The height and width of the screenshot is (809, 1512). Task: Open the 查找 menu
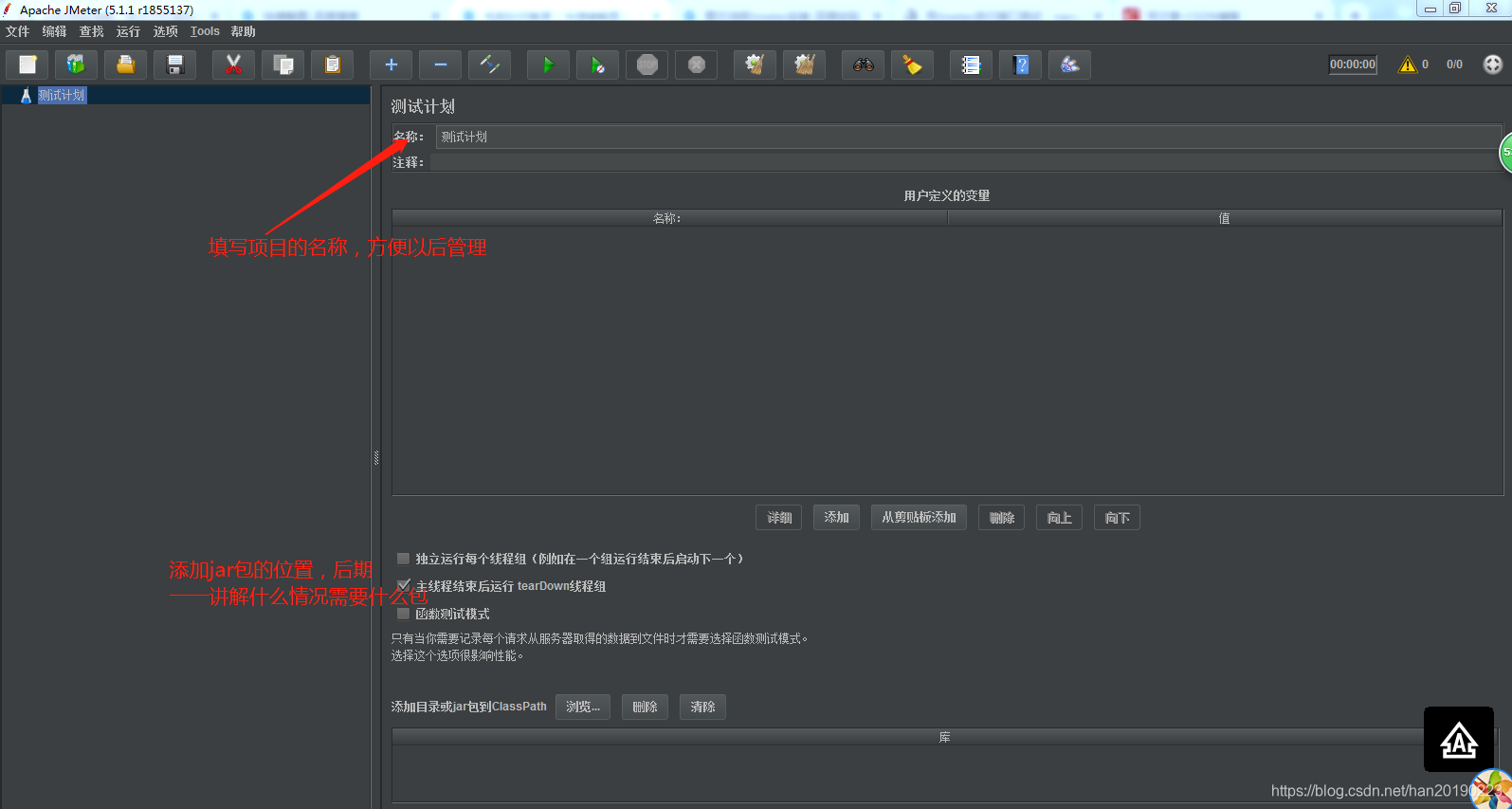tap(91, 31)
